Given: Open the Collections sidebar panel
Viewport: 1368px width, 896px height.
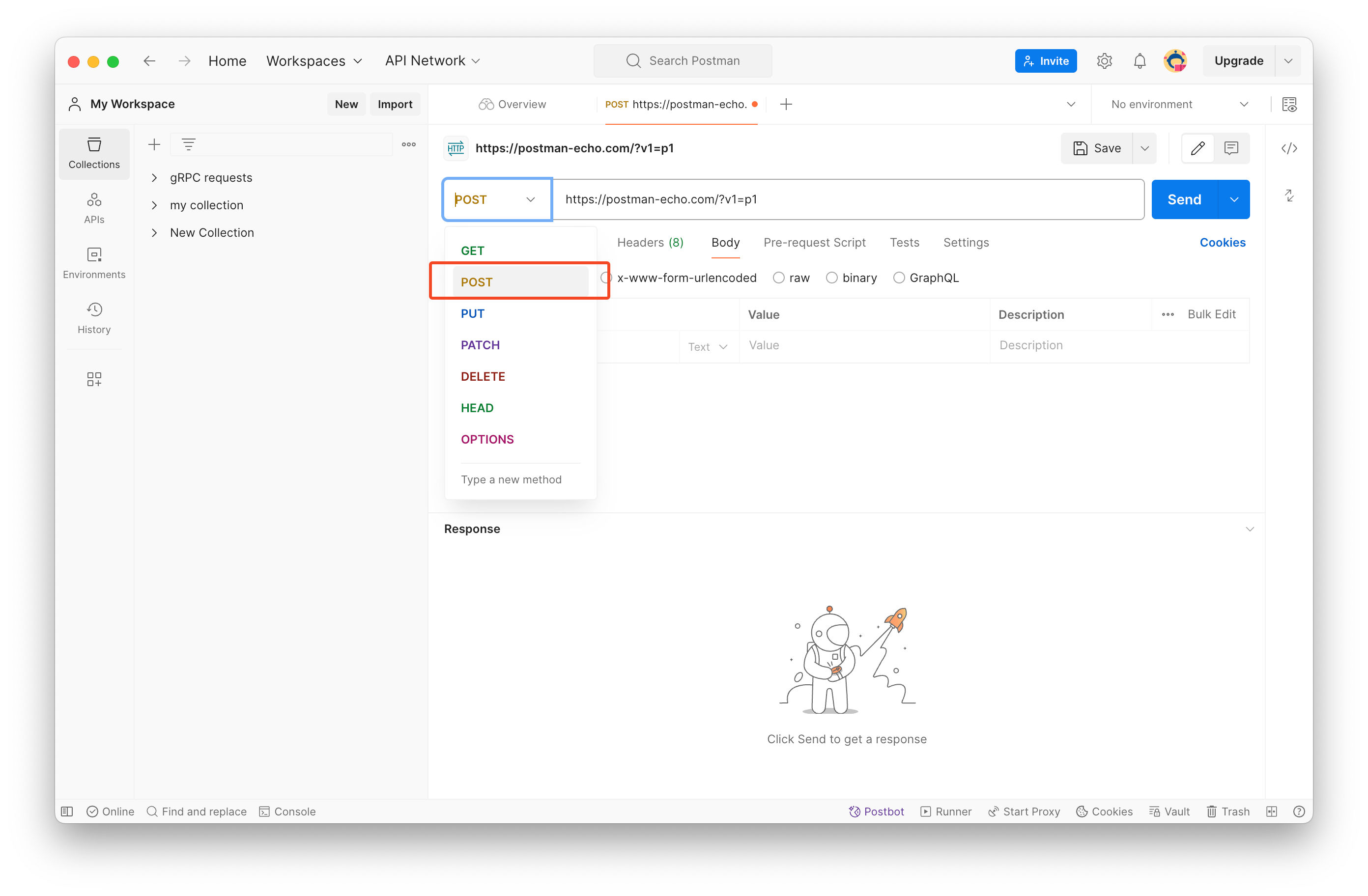Looking at the screenshot, I should click(x=94, y=152).
